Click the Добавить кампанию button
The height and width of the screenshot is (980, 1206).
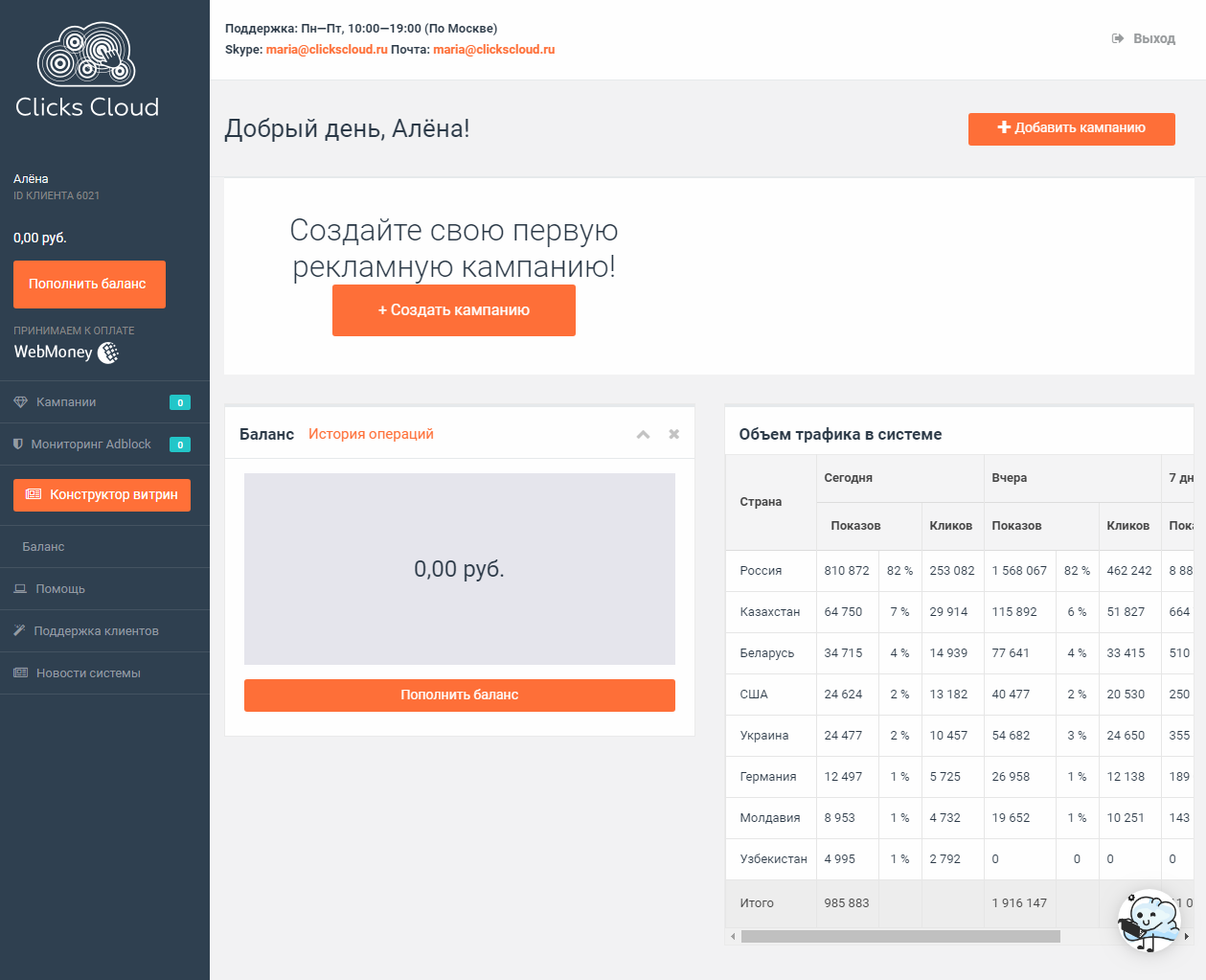(x=1071, y=128)
